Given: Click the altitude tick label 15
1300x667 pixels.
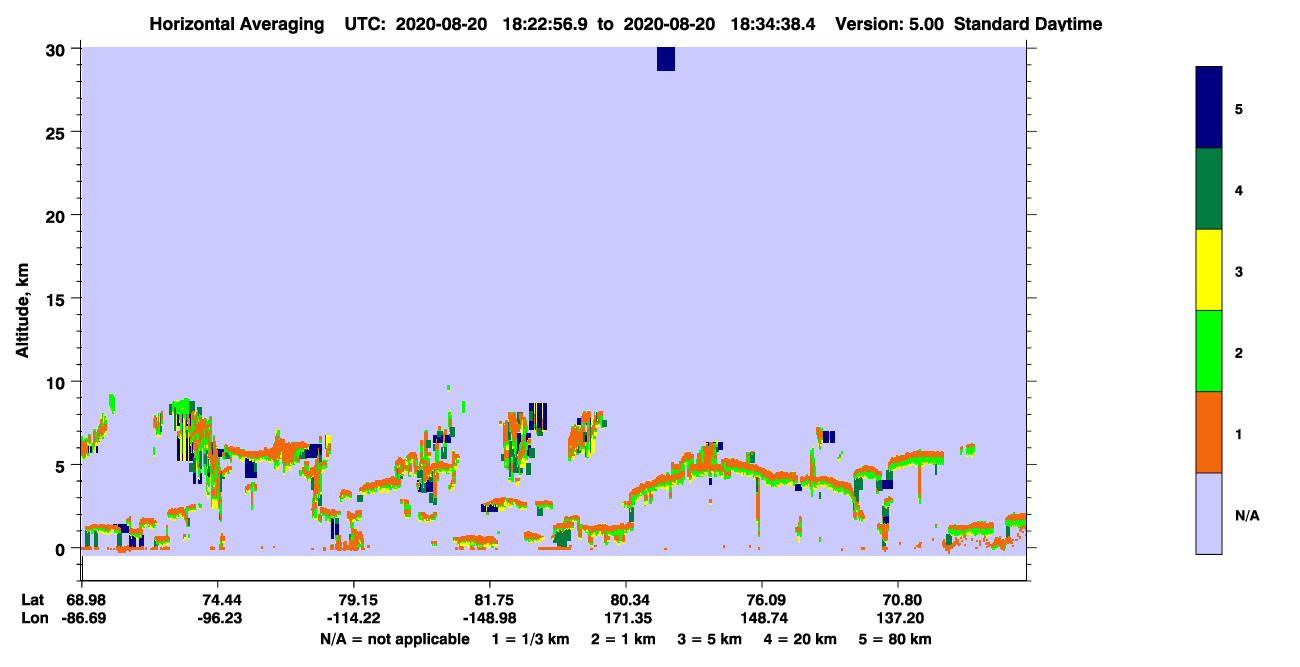Looking at the screenshot, I should click(58, 299).
